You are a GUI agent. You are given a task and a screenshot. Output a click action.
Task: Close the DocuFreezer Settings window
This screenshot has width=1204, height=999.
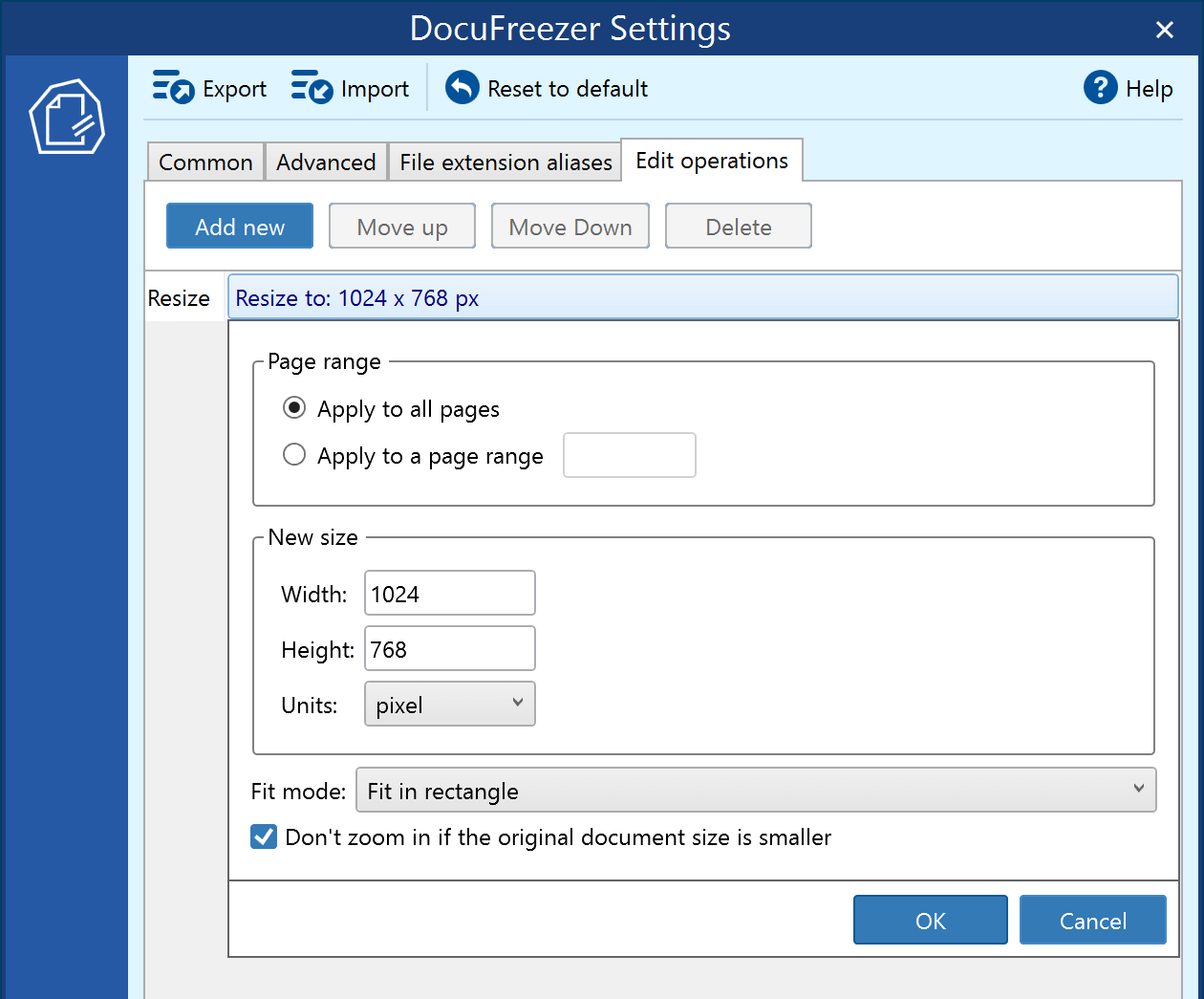pos(1164,30)
